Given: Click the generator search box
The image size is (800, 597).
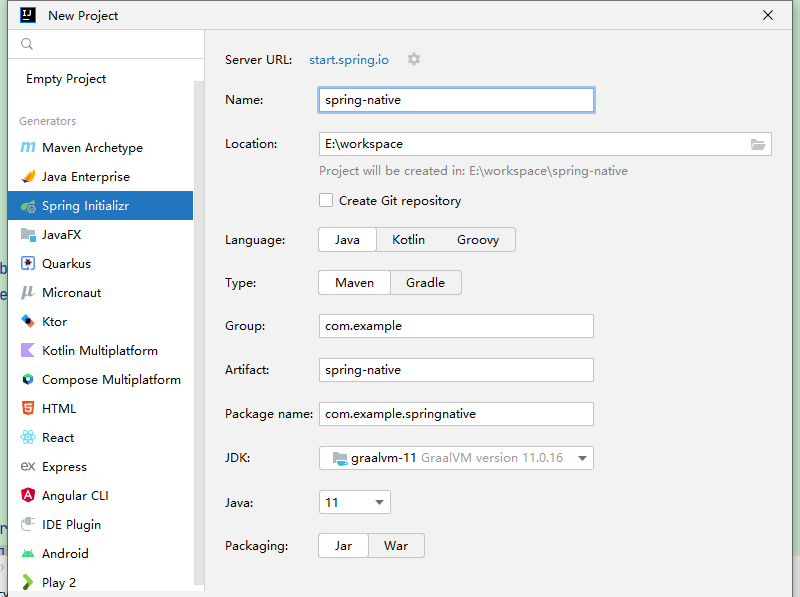Looking at the screenshot, I should (x=106, y=44).
